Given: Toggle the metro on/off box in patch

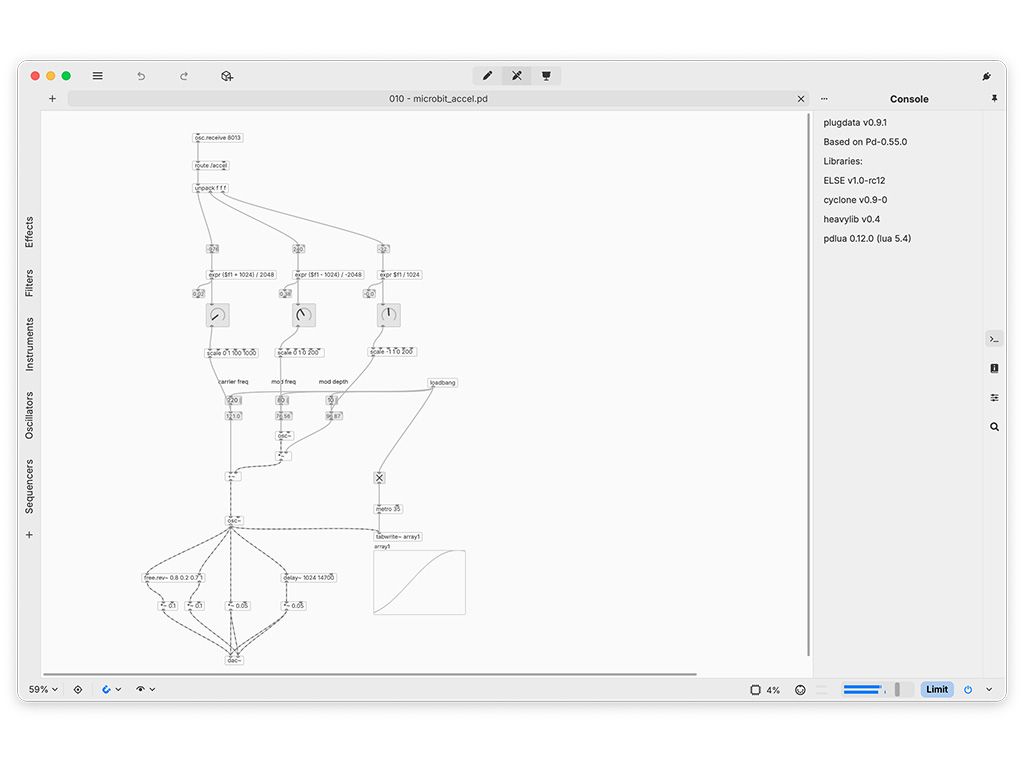Looking at the screenshot, I should coord(379,478).
